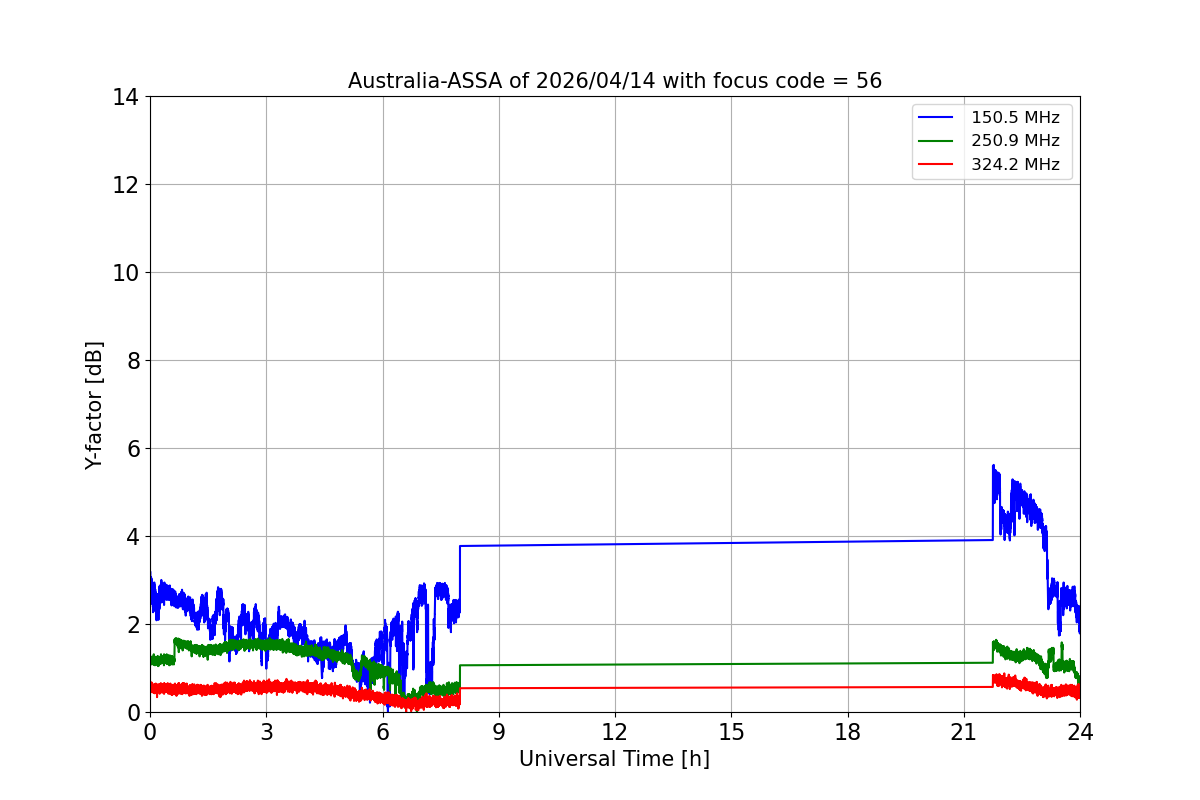
Task: Click x-axis tick label '21'
Action: (x=964, y=731)
